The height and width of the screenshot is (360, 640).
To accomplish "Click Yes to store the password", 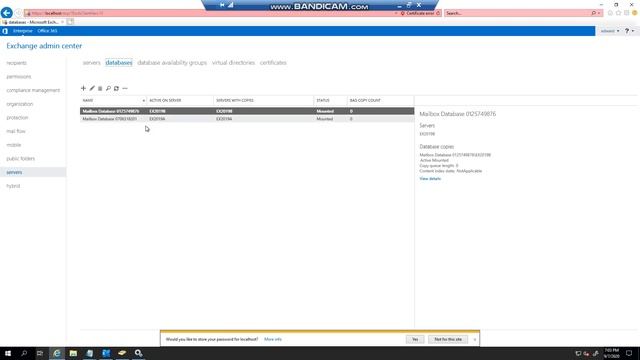I will 415,339.
